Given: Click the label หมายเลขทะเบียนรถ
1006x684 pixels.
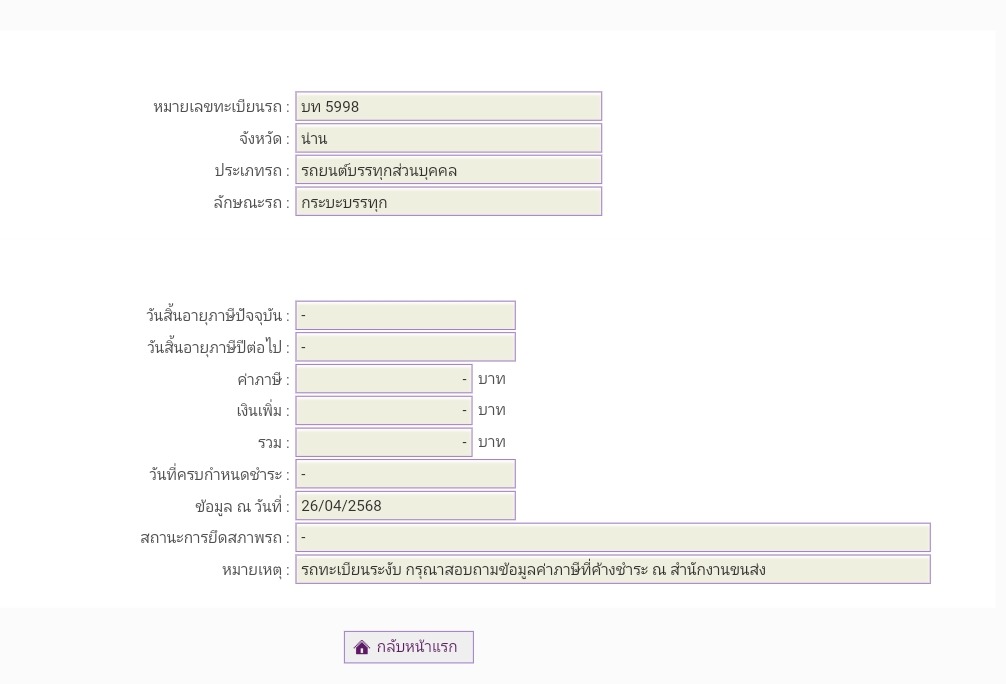Looking at the screenshot, I should click(x=221, y=107).
